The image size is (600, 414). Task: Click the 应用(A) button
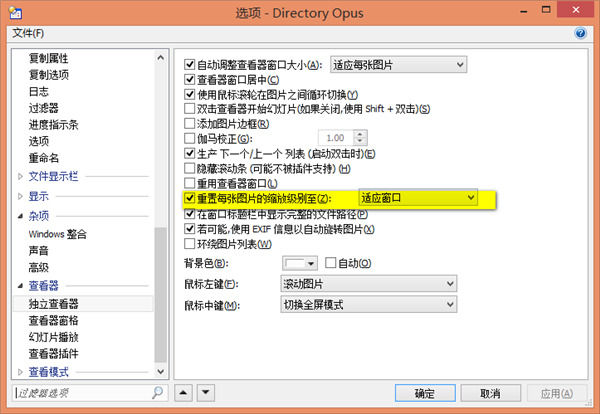tap(557, 393)
